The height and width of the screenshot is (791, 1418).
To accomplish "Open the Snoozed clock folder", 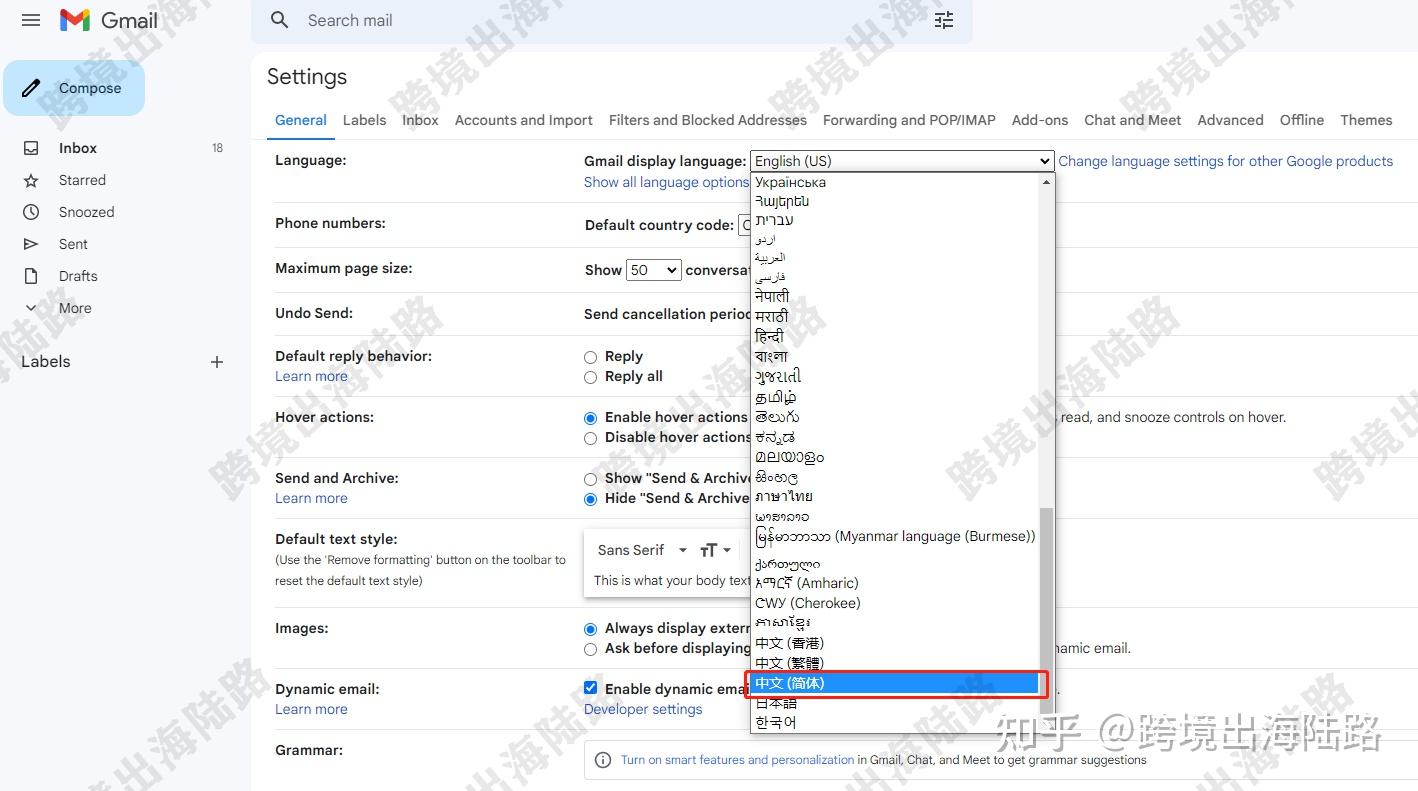I will tap(86, 212).
